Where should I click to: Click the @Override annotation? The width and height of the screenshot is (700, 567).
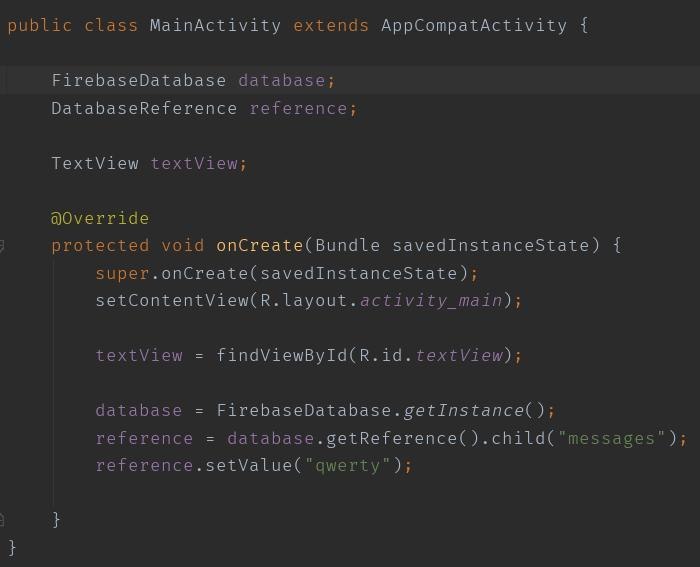tap(100, 218)
